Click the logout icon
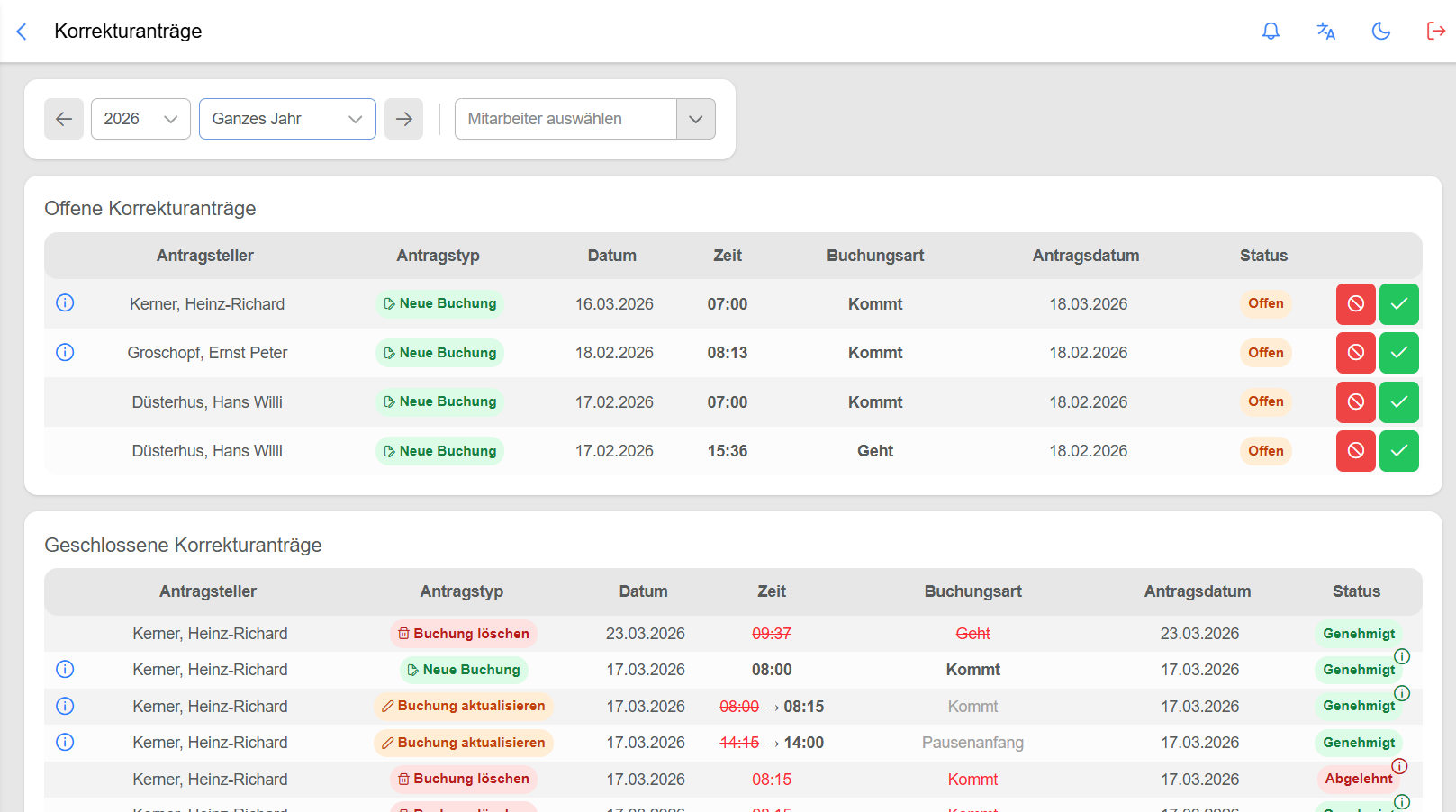Viewport: 1456px width, 812px height. [1435, 32]
